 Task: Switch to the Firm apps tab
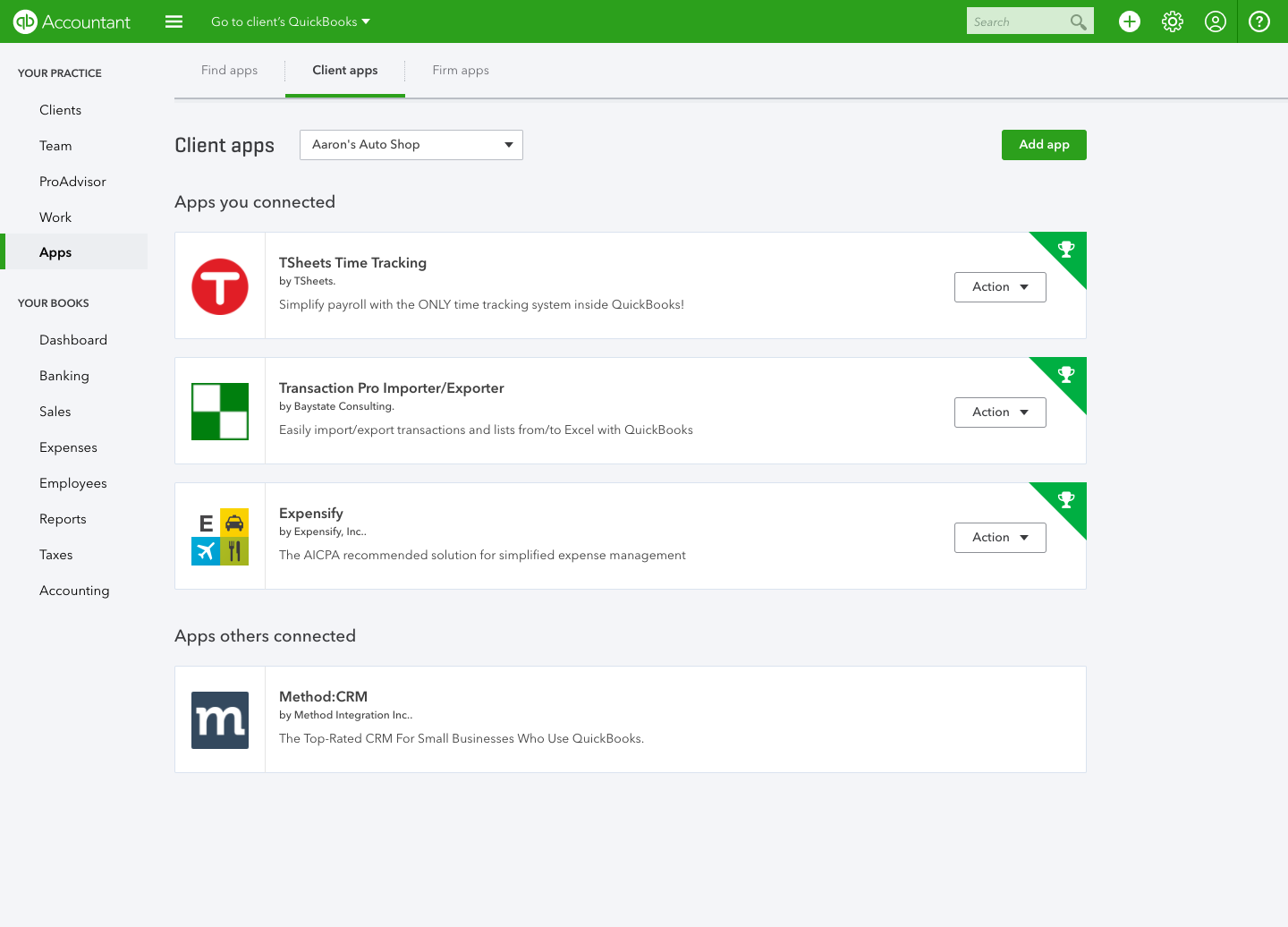click(461, 71)
